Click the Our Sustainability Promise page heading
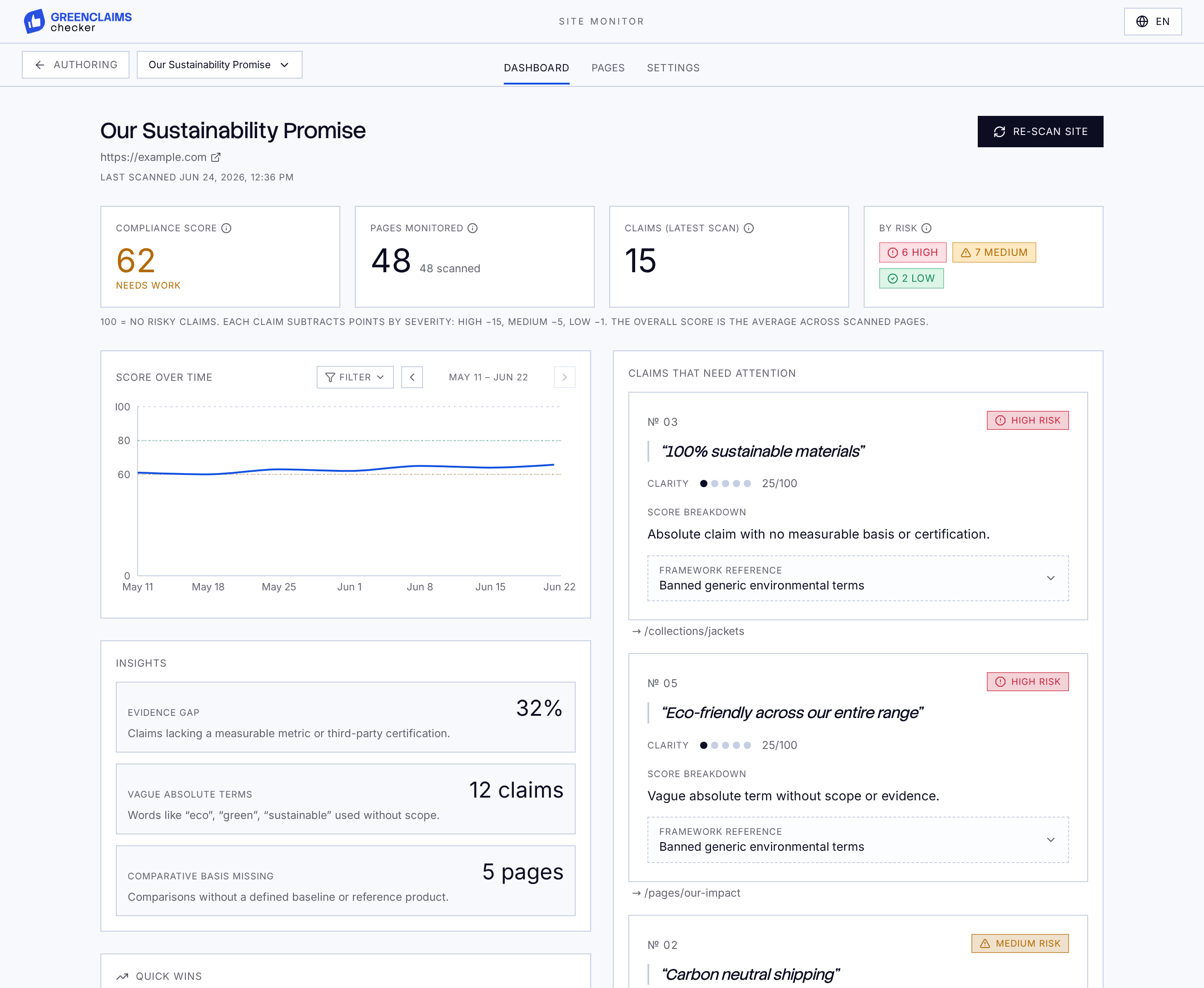The width and height of the screenshot is (1204, 988). click(x=233, y=131)
